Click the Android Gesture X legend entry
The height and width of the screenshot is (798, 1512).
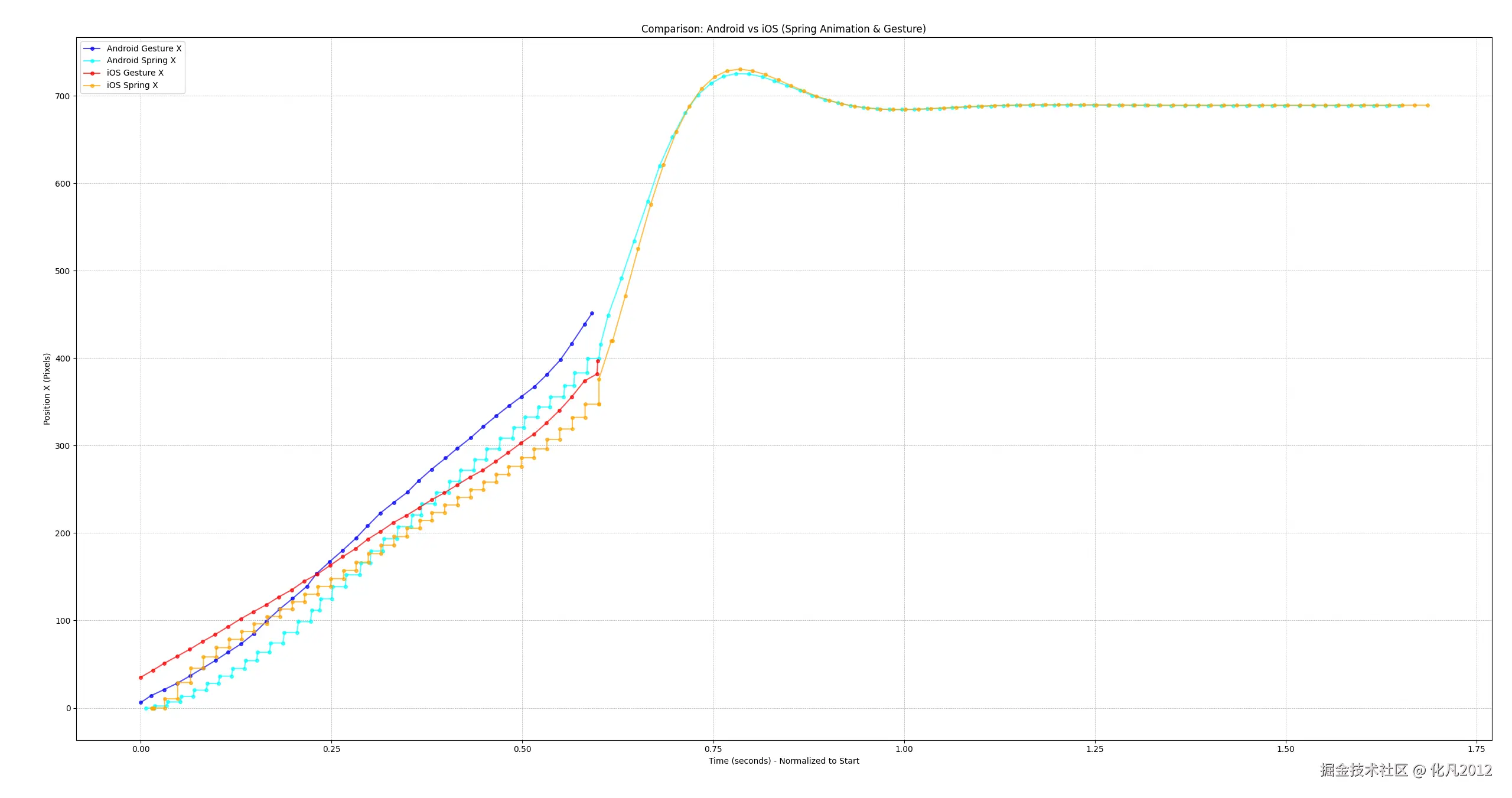tap(144, 48)
